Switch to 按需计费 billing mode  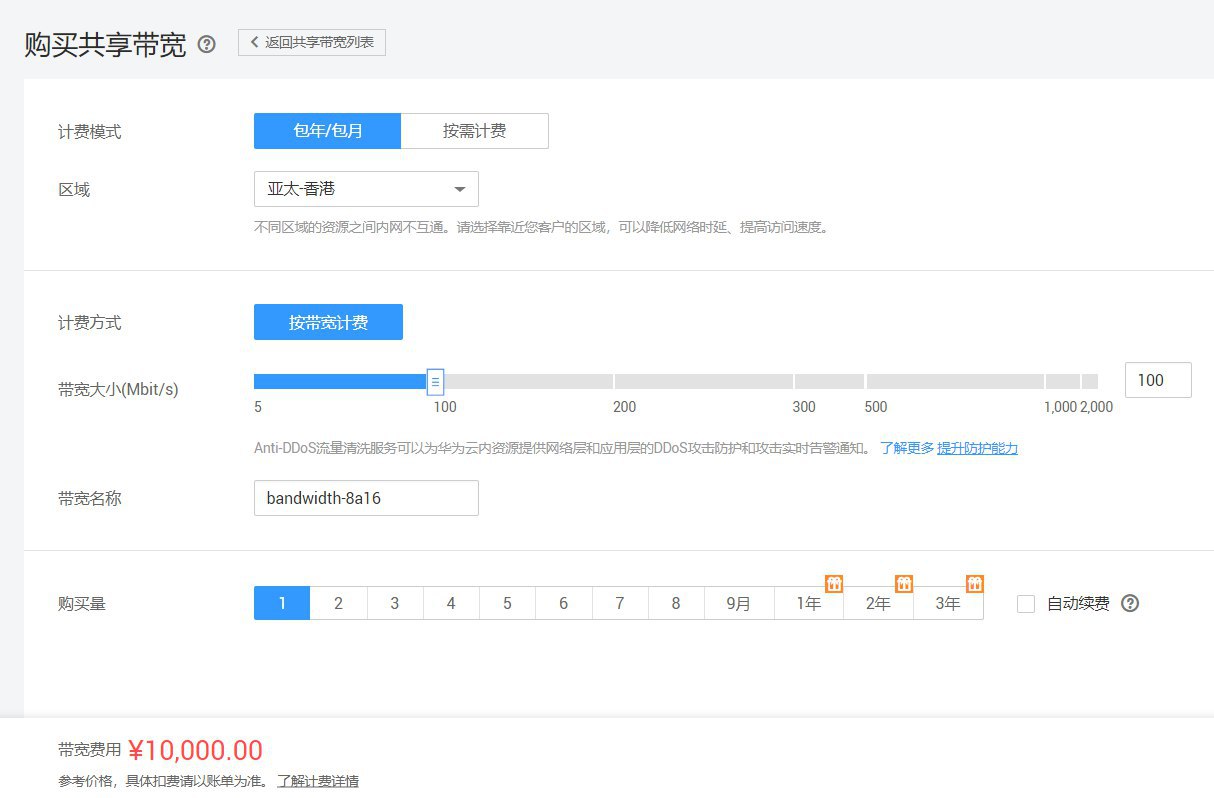pos(474,131)
